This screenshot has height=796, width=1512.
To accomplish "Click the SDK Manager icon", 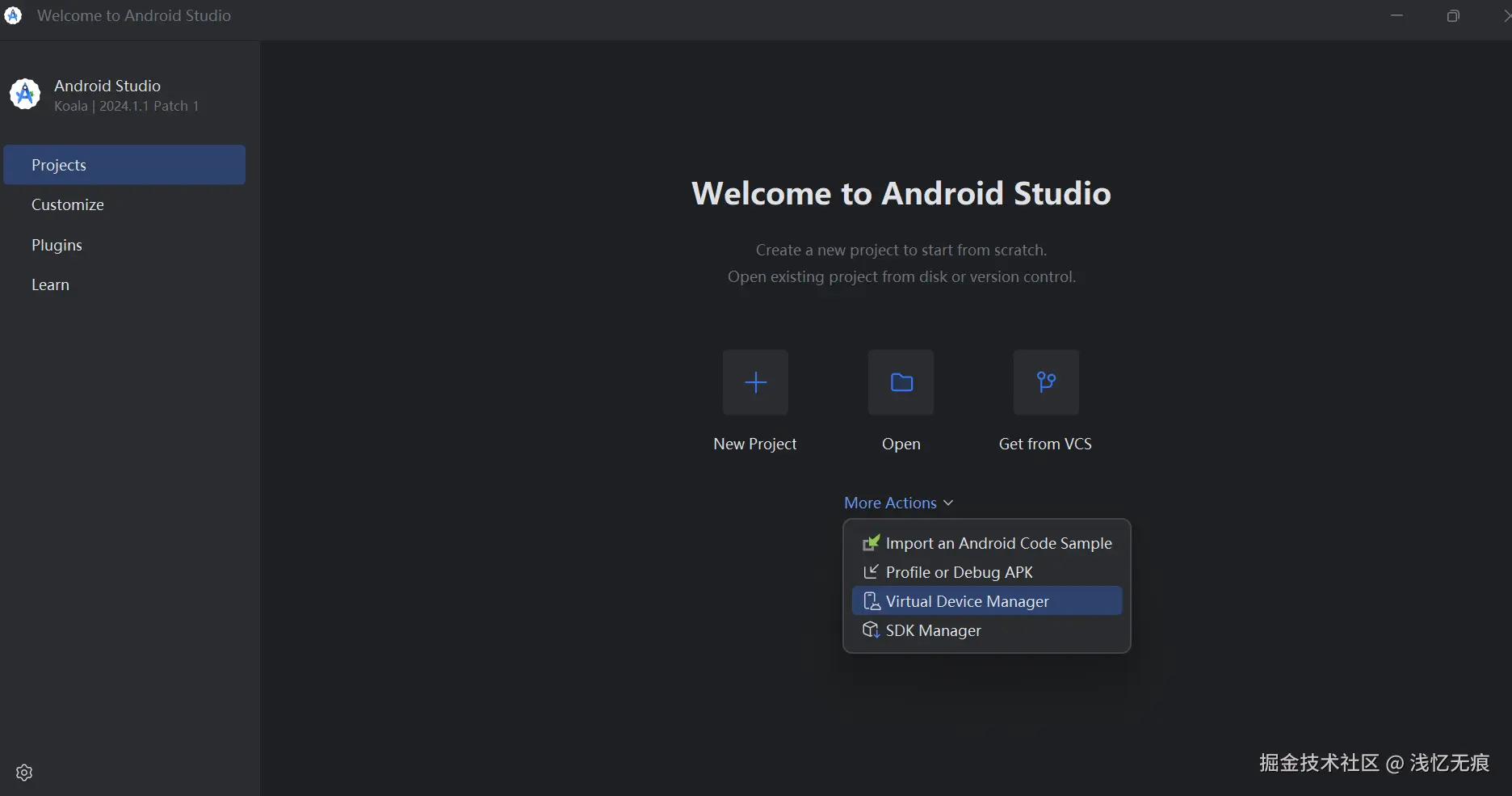I will tap(871, 630).
